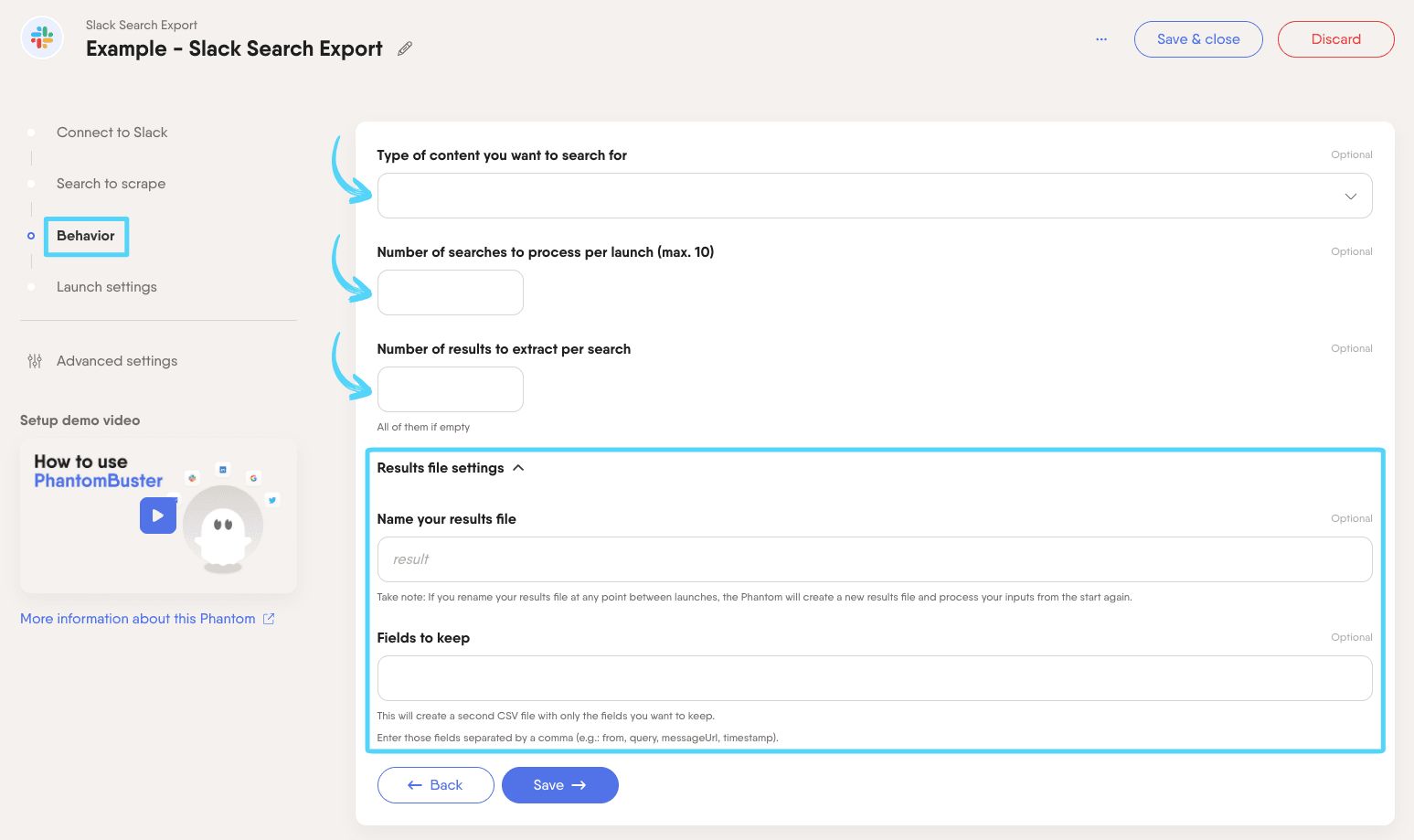Focus the results per search field
Image resolution: width=1414 pixels, height=840 pixels.
(x=451, y=389)
